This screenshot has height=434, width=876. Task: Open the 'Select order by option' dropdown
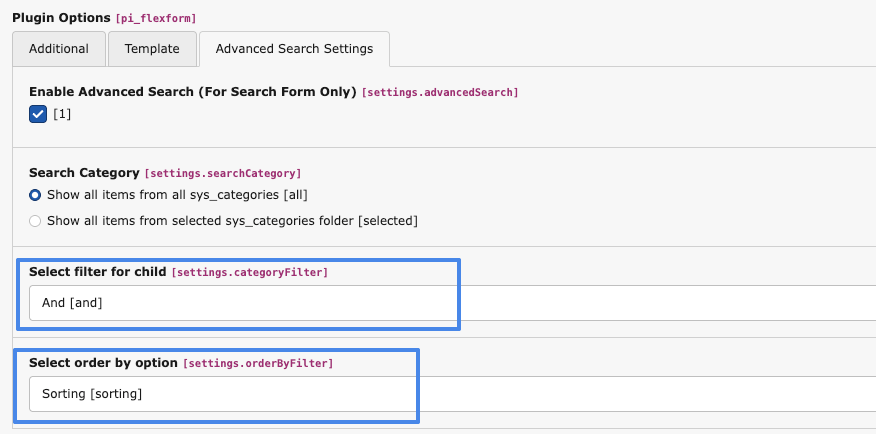(453, 394)
